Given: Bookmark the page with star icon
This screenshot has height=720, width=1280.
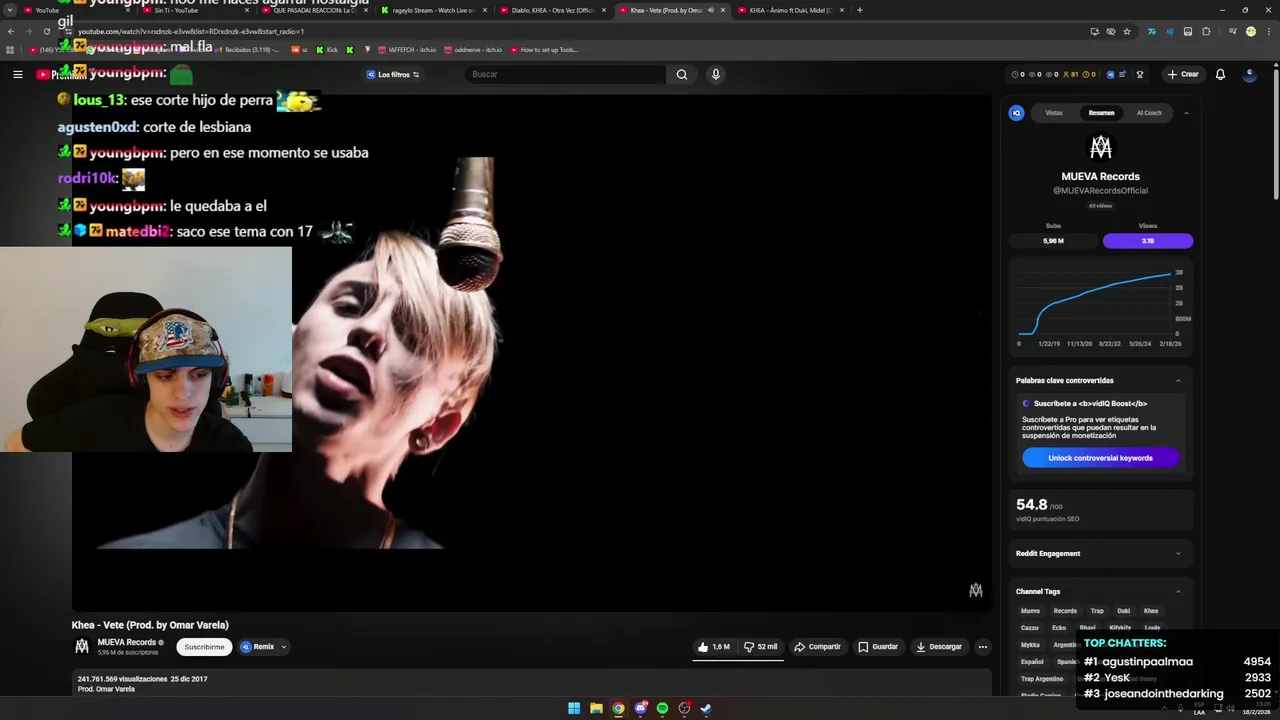Looking at the screenshot, I should 1127,31.
